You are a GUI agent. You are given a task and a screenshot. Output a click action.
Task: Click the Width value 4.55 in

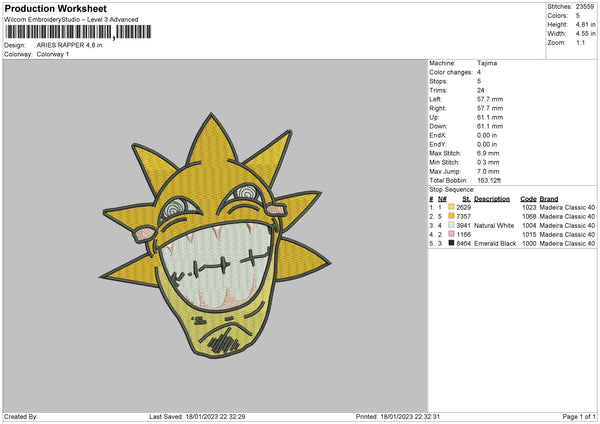585,34
